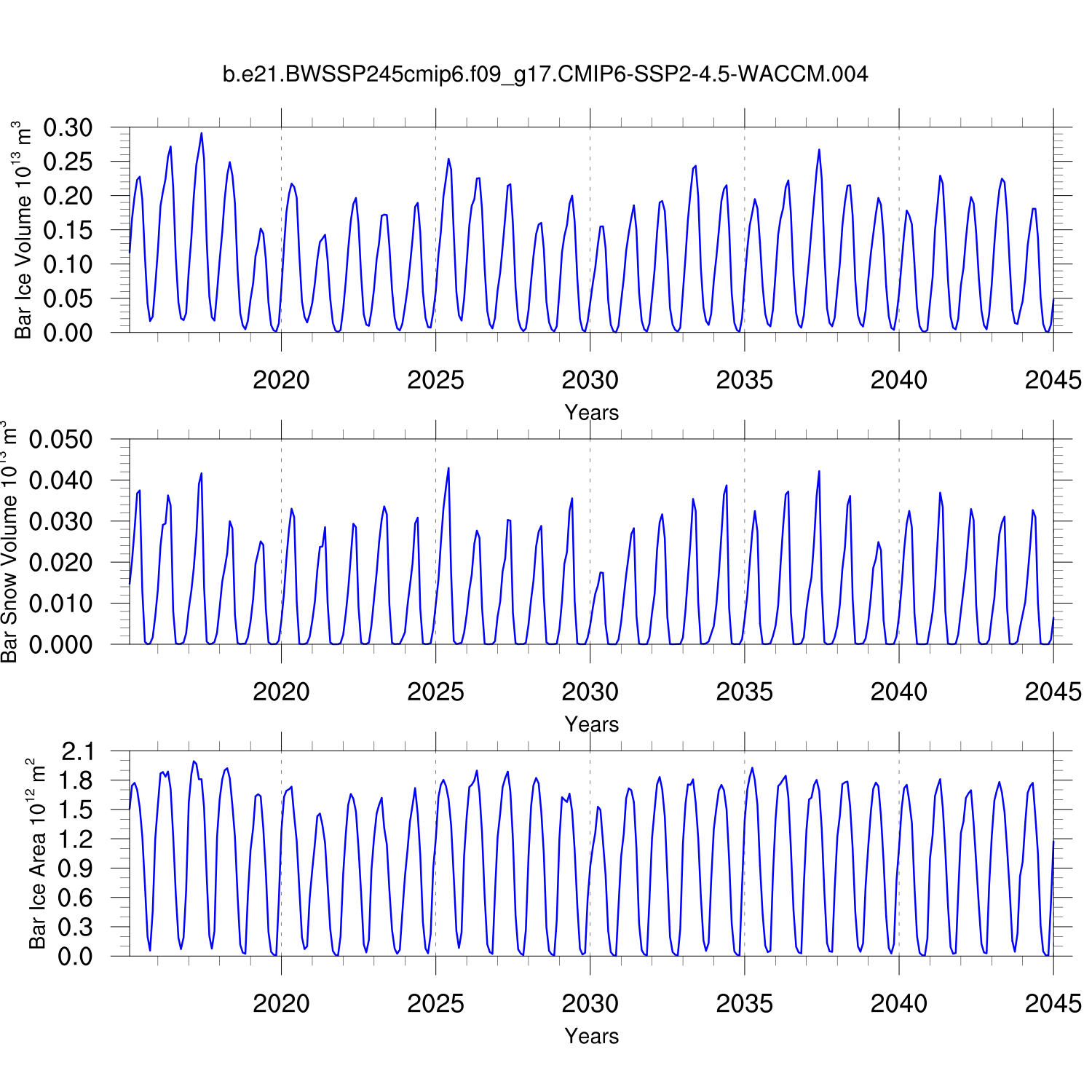Click the 2040 tick label on the ice area plot
Screen dimensions: 1092x1092
tap(898, 1003)
